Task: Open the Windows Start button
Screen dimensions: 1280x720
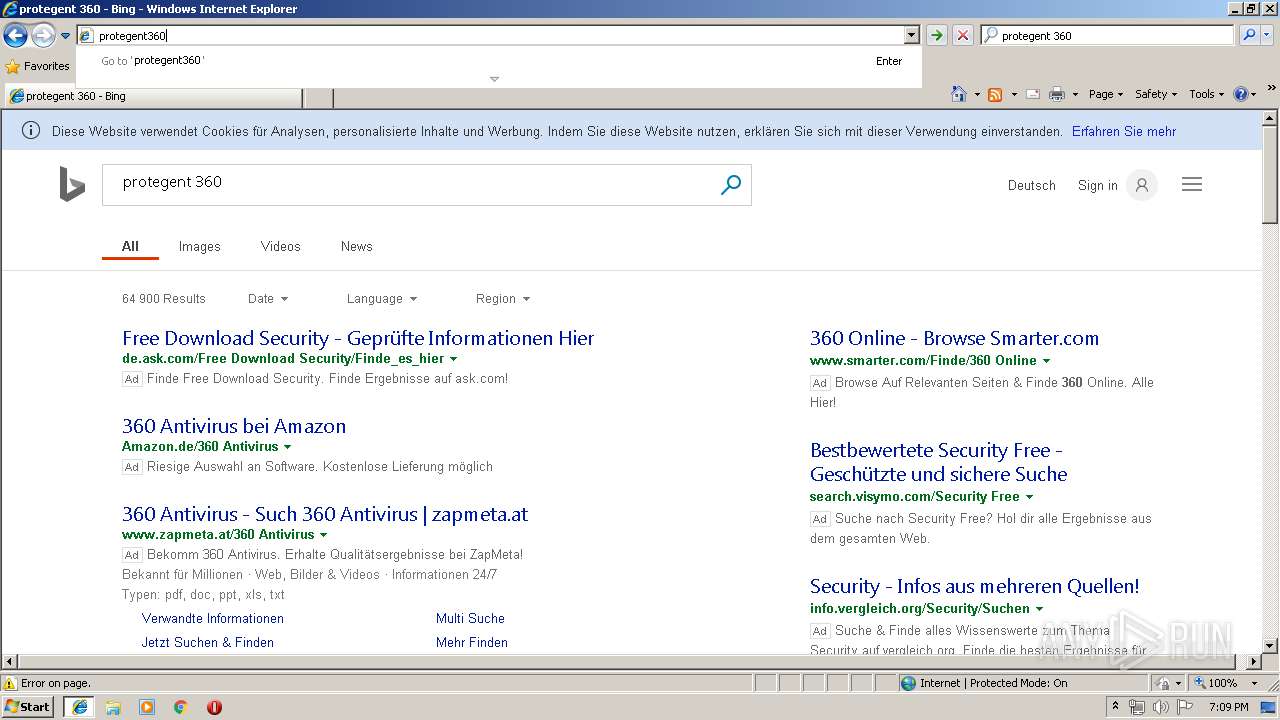Action: coord(27,707)
